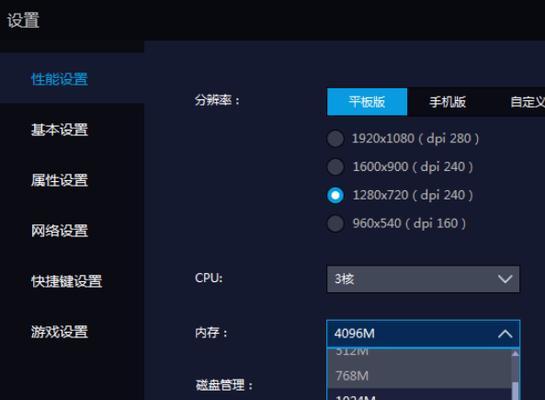This screenshot has height=400, width=545.
Task: Choose 512M in the memory list
Action: coord(420,352)
